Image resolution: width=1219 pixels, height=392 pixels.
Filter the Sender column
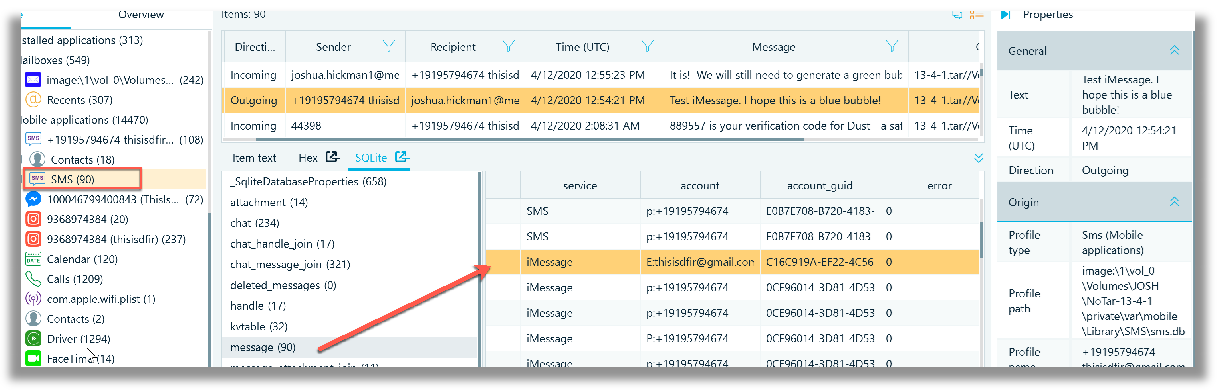(x=389, y=46)
